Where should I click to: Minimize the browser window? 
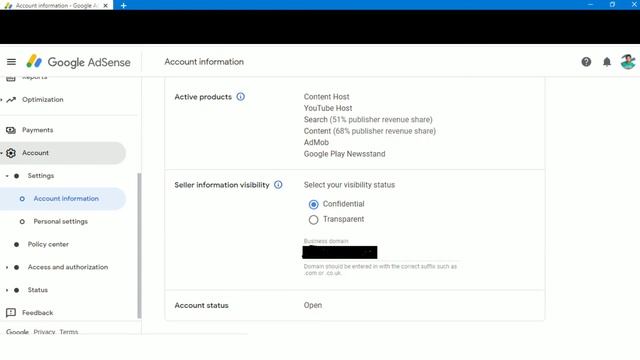click(x=590, y=5)
